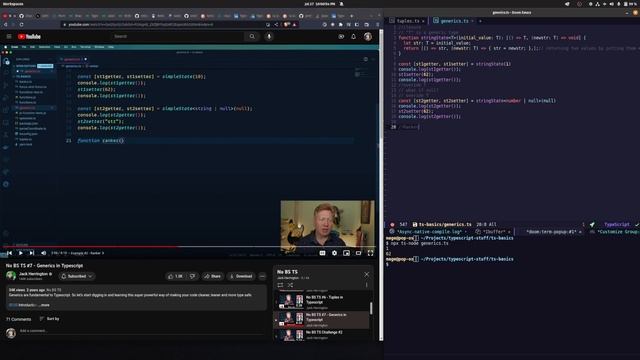Switch to the tuples.ts tab in Emacs
The height and width of the screenshot is (360, 640).
407,20
